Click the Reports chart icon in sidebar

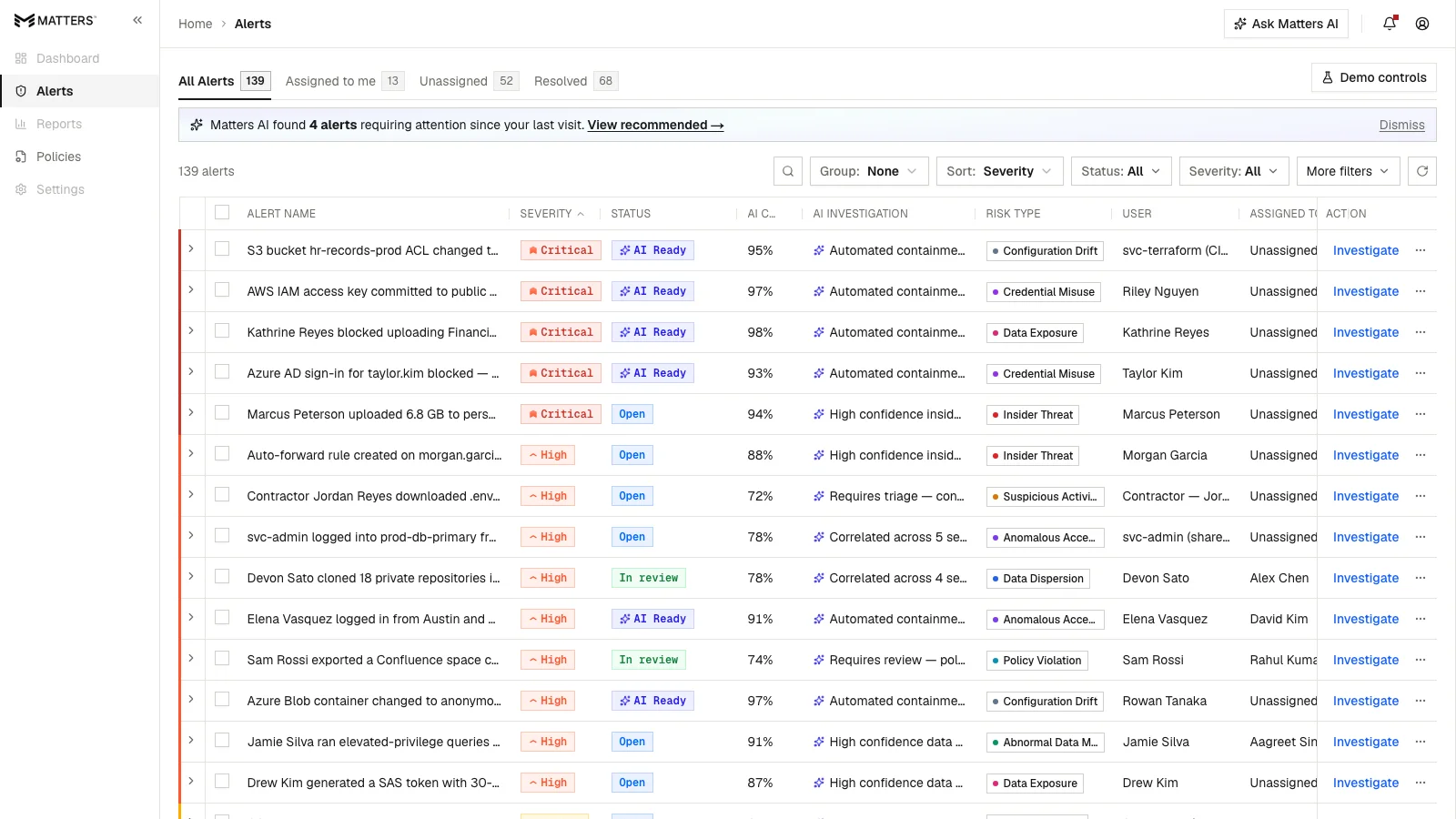pos(21,124)
